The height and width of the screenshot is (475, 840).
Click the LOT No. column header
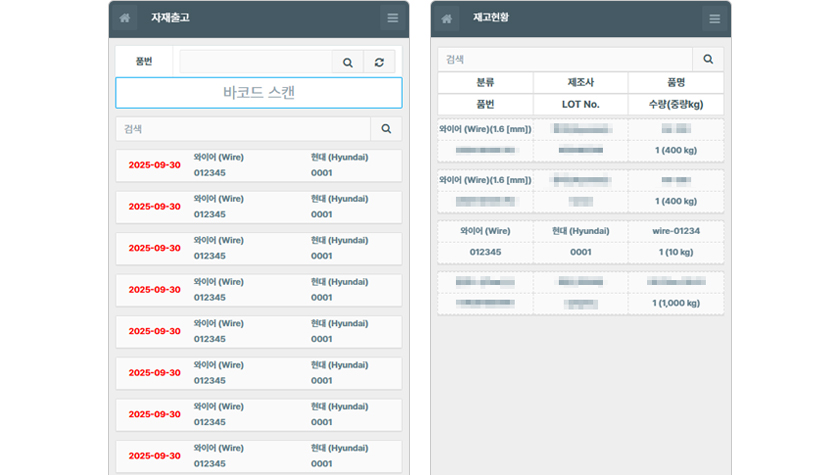coord(581,104)
